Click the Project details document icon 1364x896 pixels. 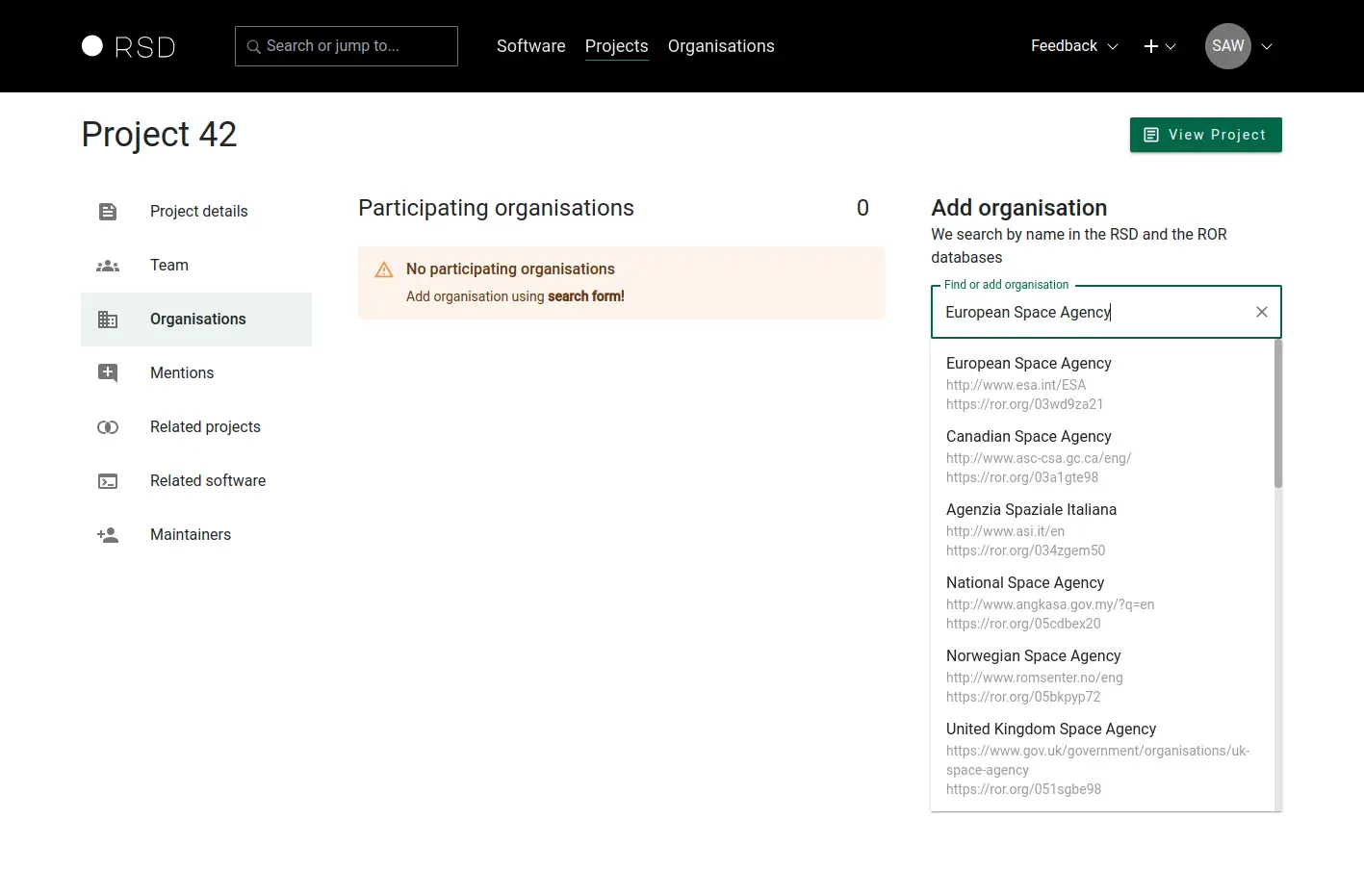[x=108, y=212]
